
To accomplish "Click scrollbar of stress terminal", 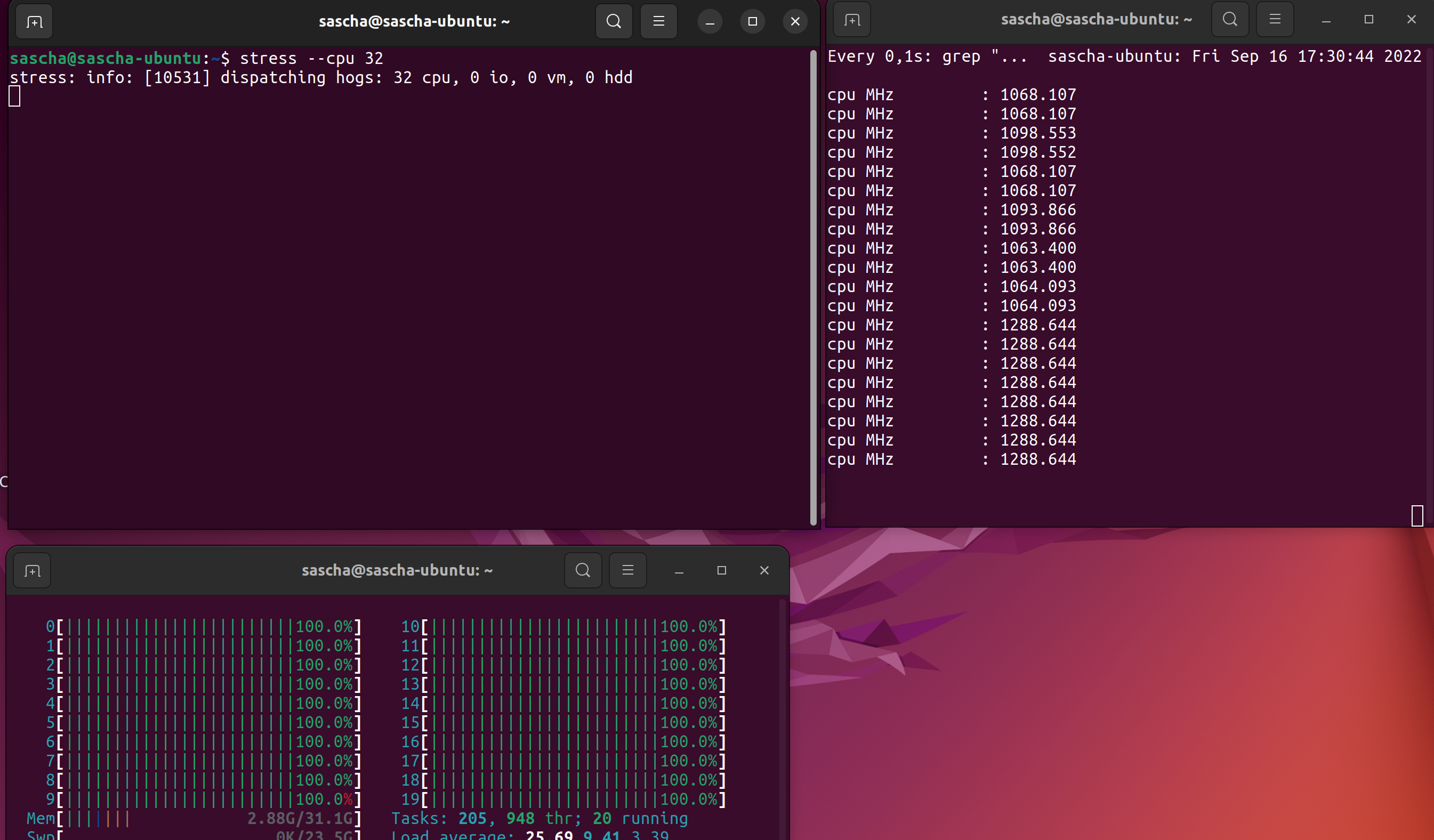I will point(813,285).
